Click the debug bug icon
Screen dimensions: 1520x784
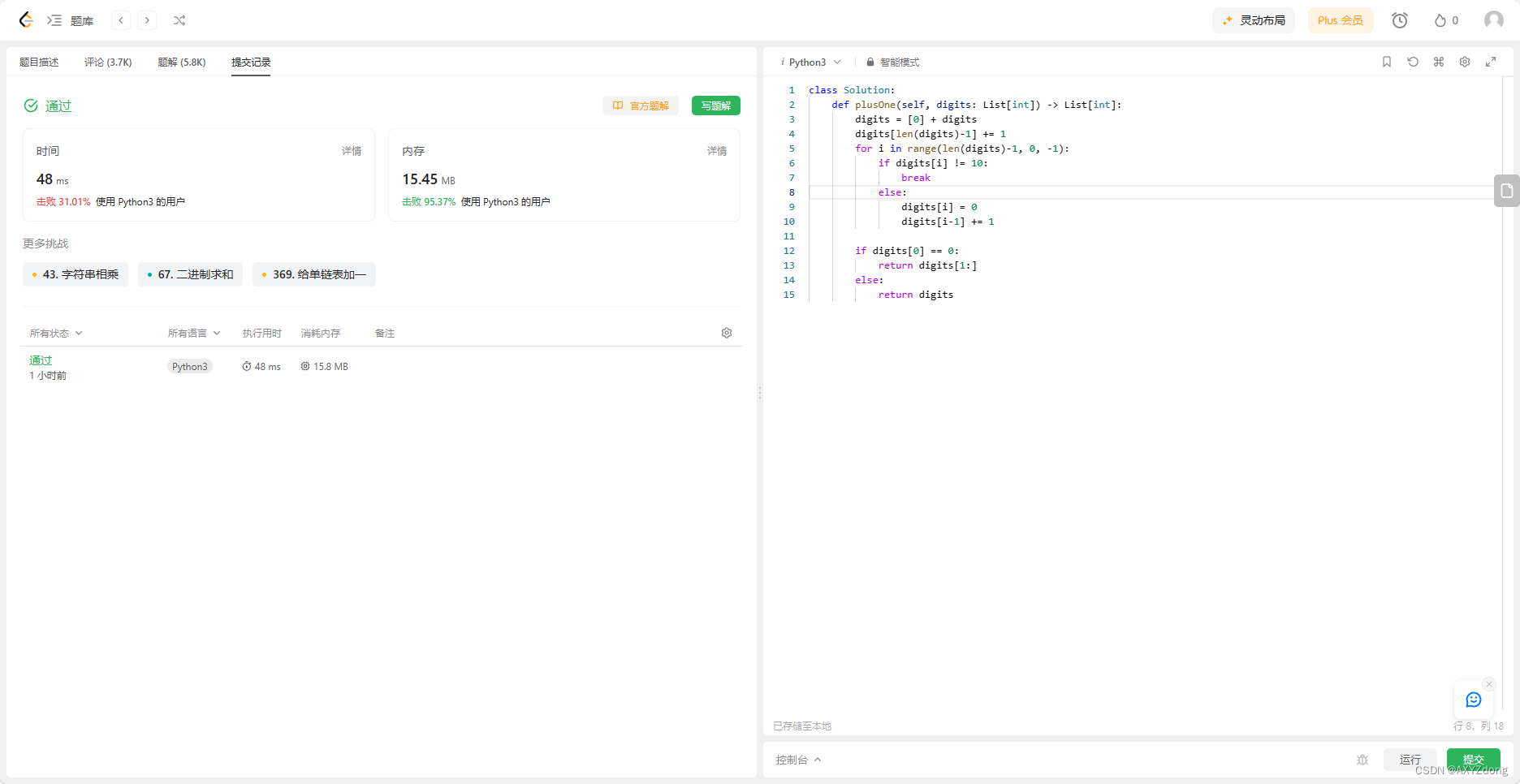[x=1362, y=760]
